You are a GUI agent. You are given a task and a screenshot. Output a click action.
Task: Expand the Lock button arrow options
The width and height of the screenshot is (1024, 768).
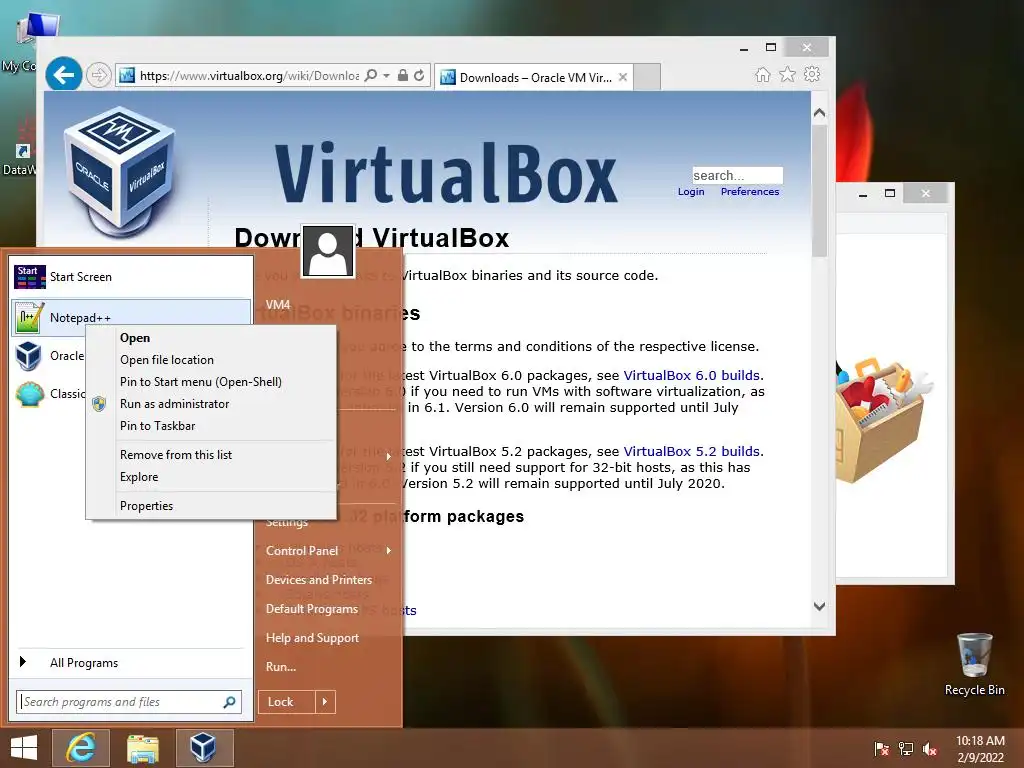325,702
